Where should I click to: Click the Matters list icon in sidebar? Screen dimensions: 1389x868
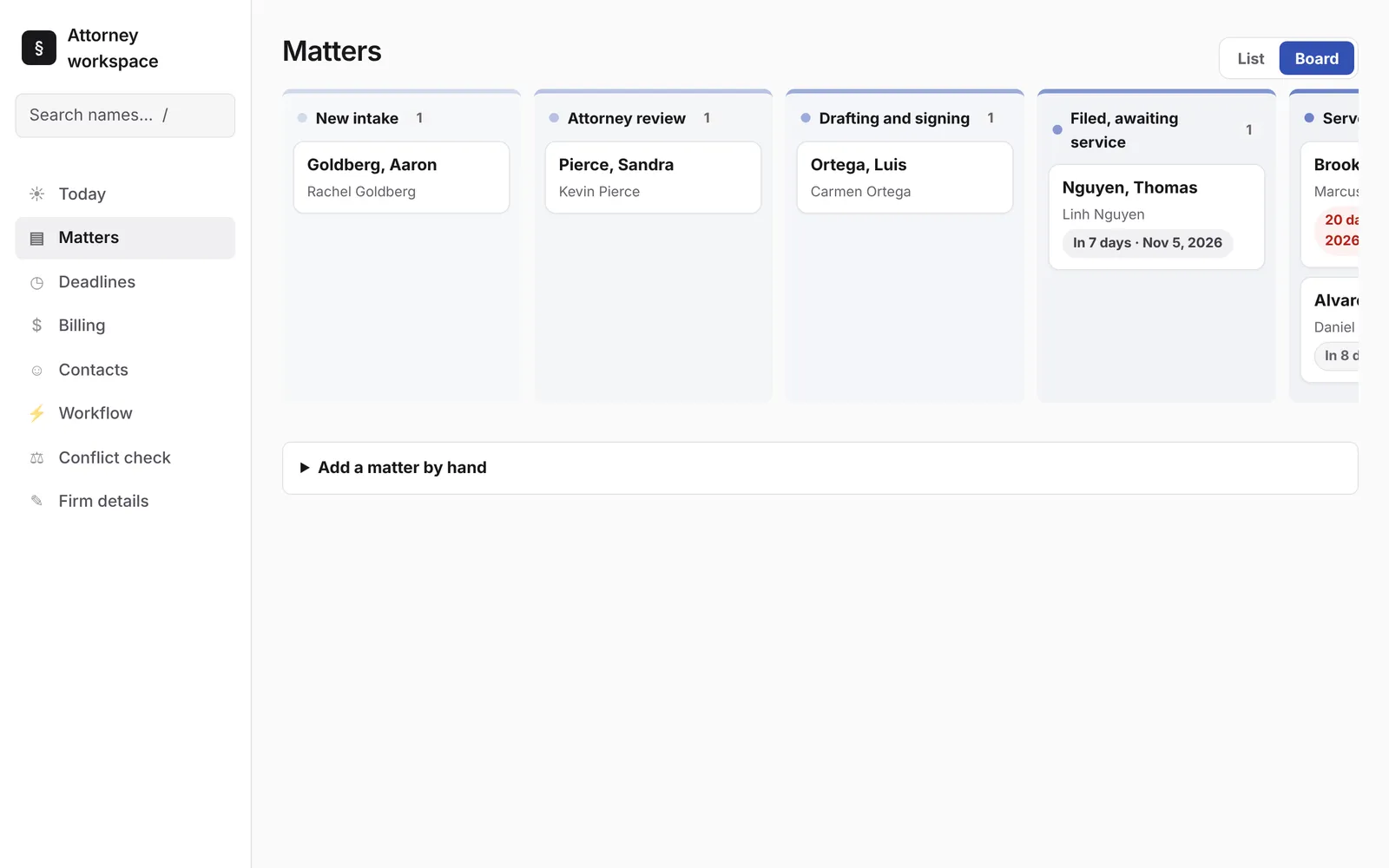coord(36,238)
